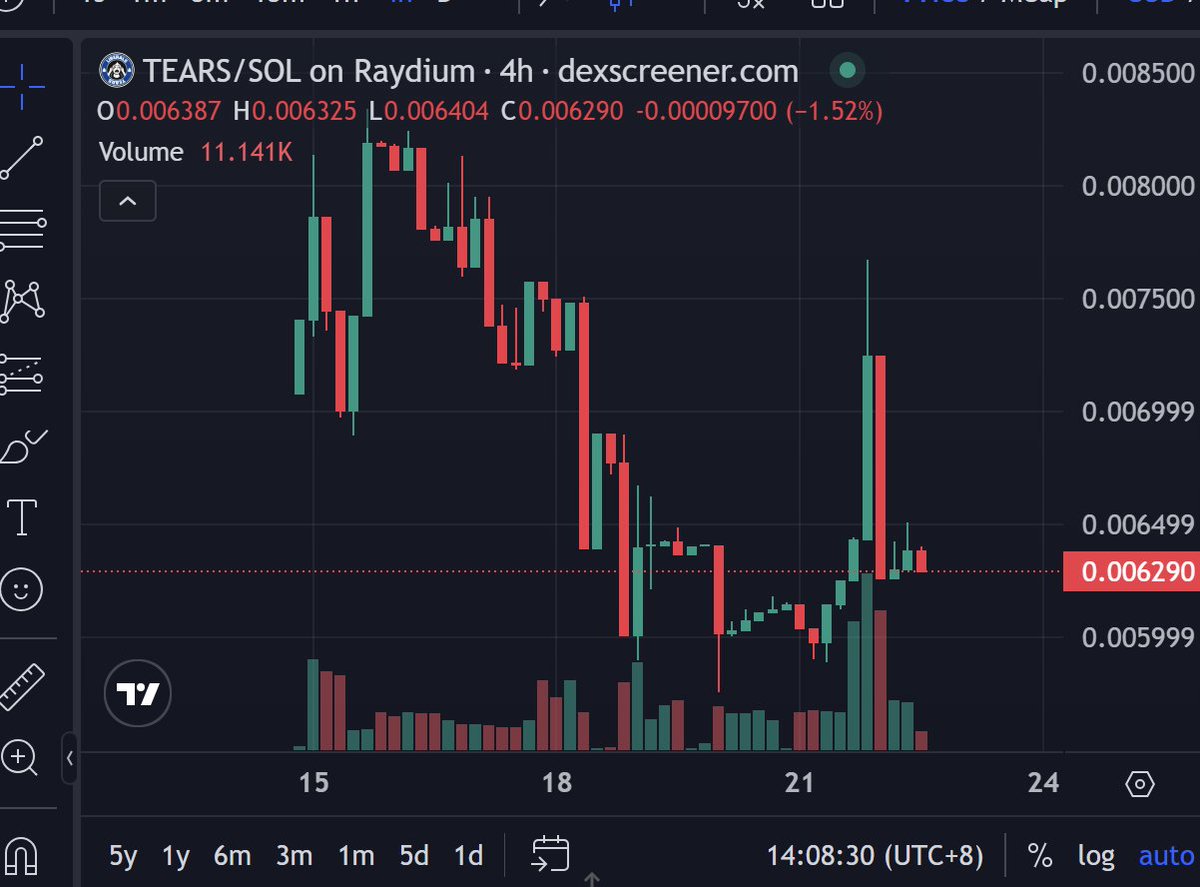Image resolution: width=1200 pixels, height=887 pixels.
Task: Toggle the percentage scale
Action: pyautogui.click(x=1040, y=856)
